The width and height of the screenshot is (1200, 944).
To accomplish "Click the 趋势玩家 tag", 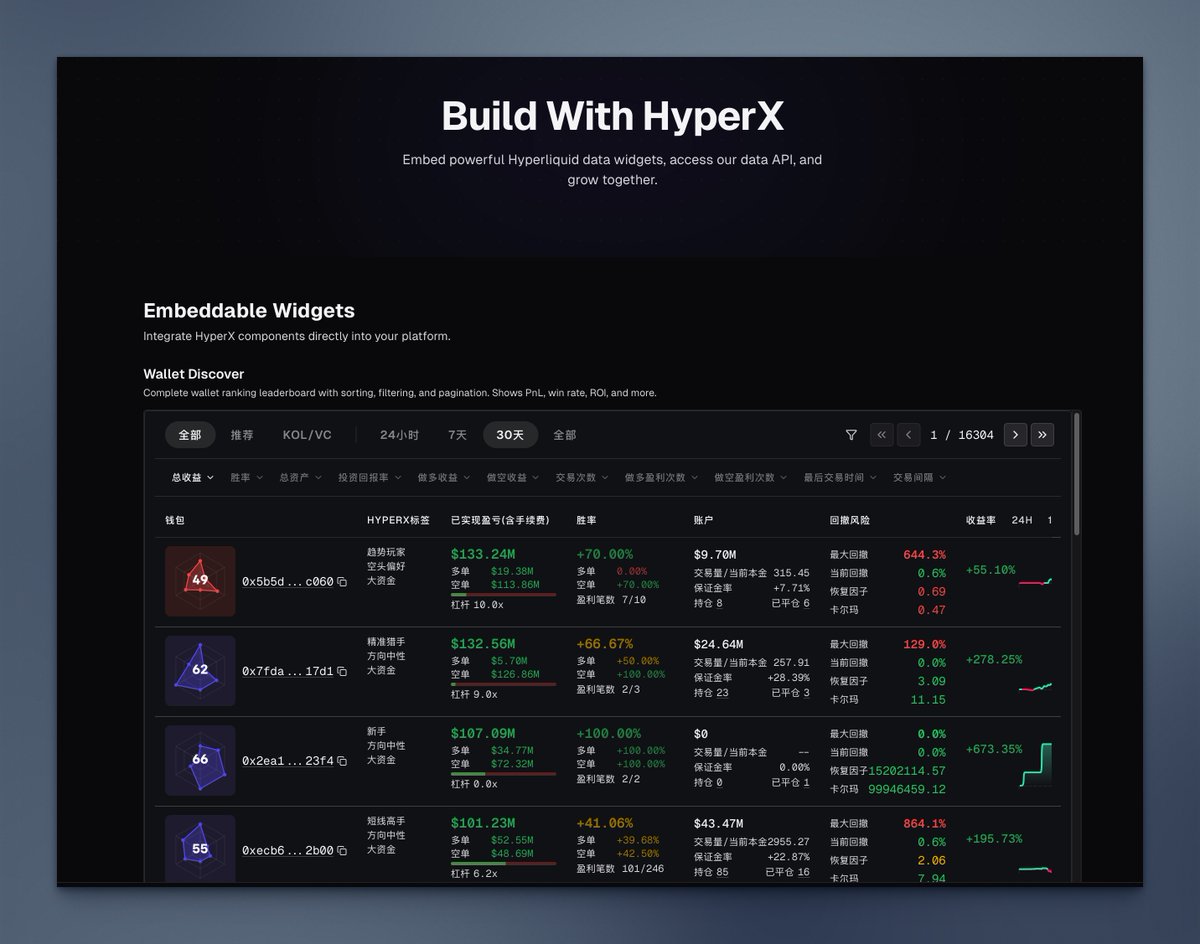I will 386,552.
